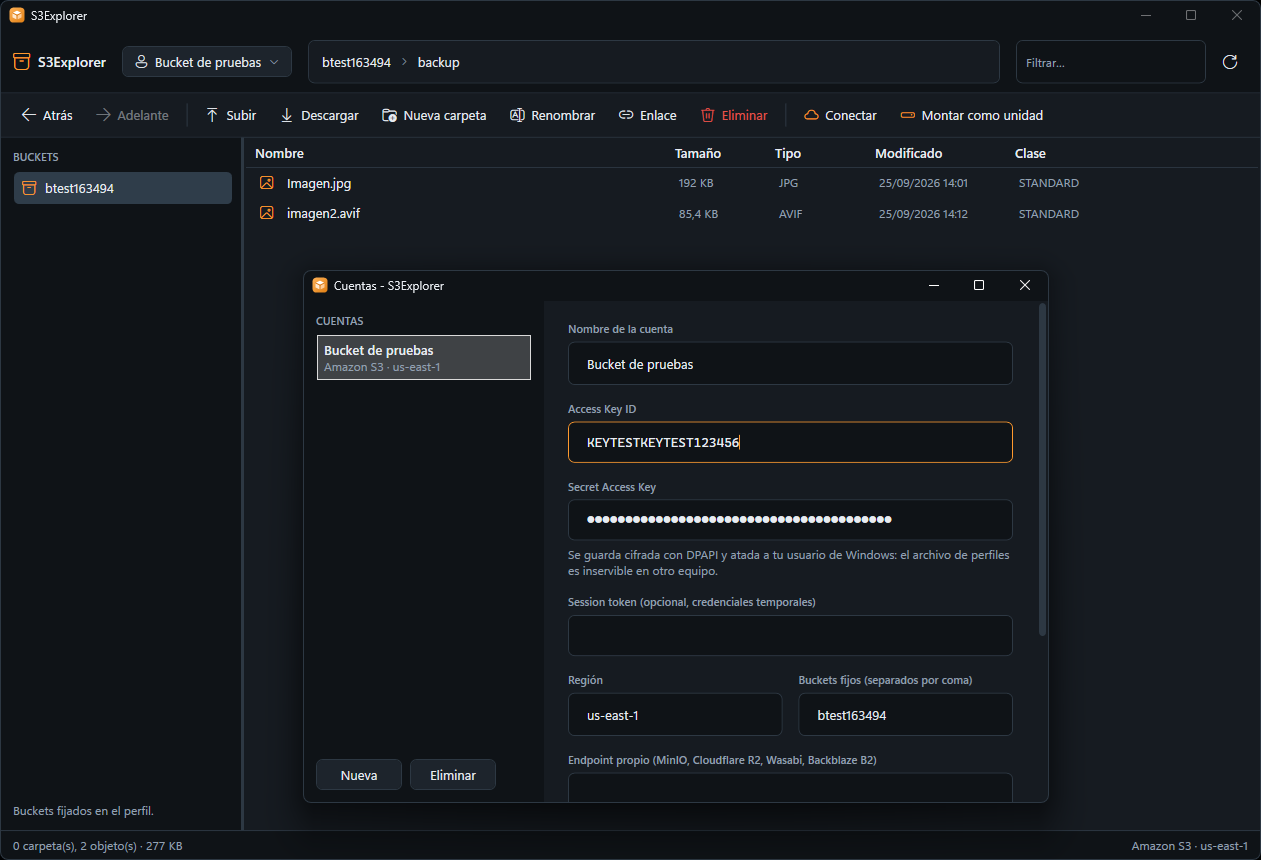Click Conectar cloud toolbar button
This screenshot has width=1261, height=860.
(x=840, y=115)
